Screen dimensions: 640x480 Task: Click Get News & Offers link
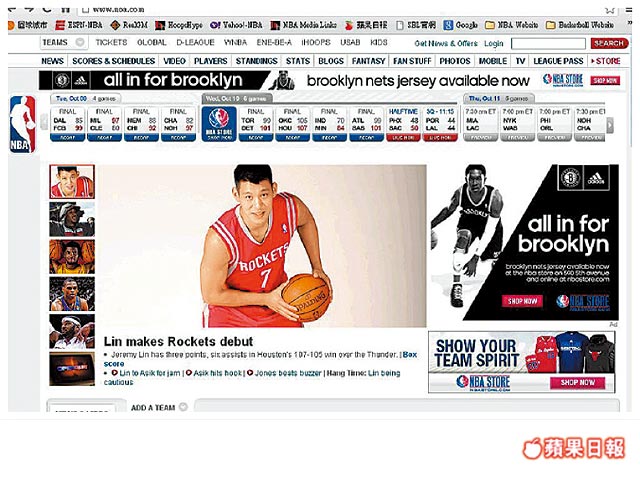[446, 44]
